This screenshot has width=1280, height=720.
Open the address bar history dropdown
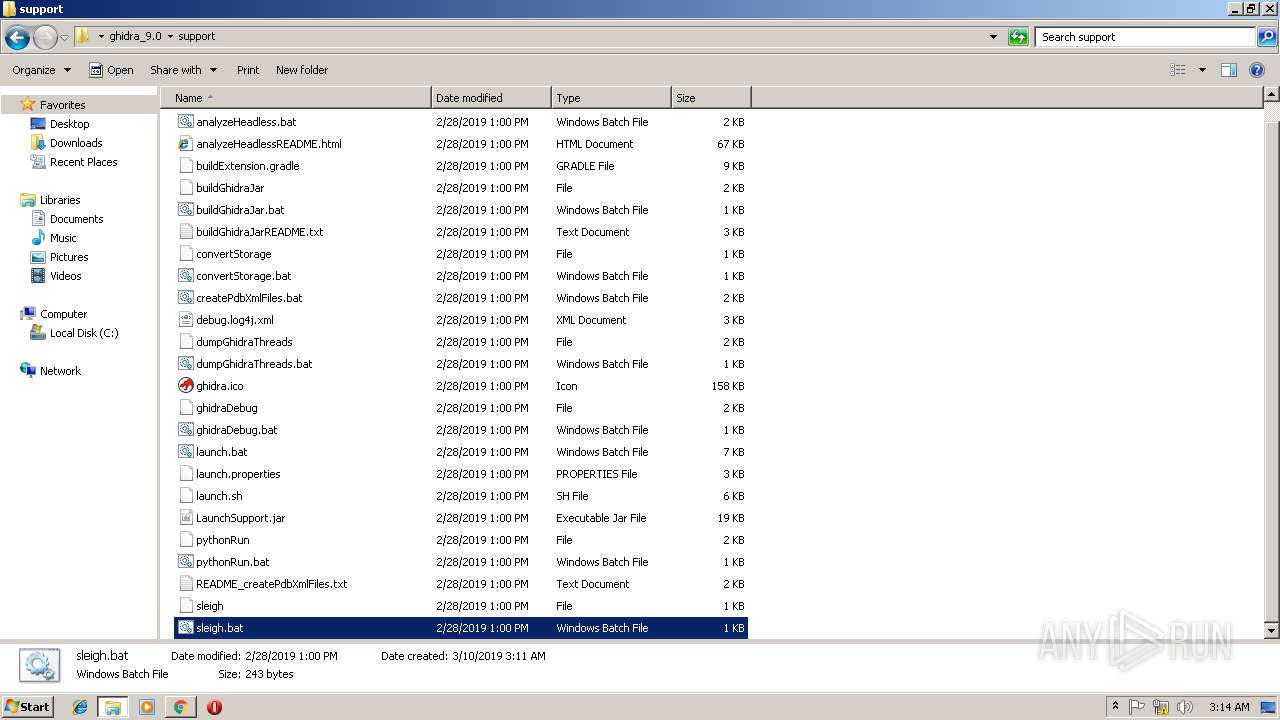993,37
